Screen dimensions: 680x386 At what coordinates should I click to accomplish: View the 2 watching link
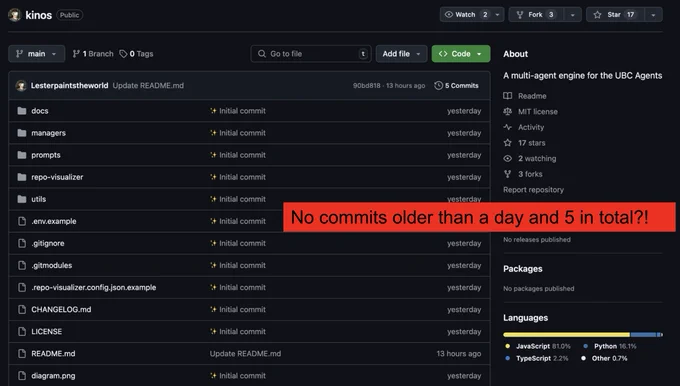tap(537, 158)
